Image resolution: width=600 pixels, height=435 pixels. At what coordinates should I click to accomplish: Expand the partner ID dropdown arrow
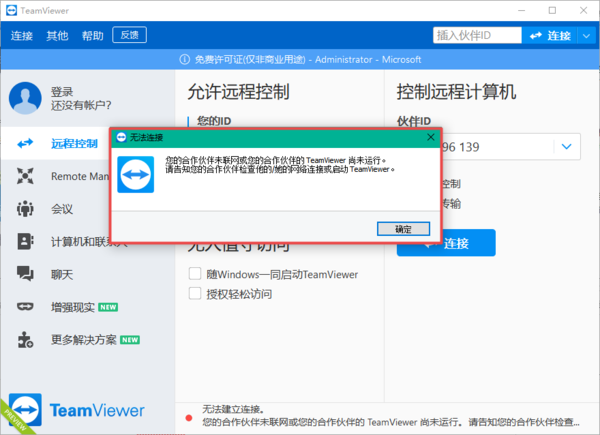[x=566, y=148]
